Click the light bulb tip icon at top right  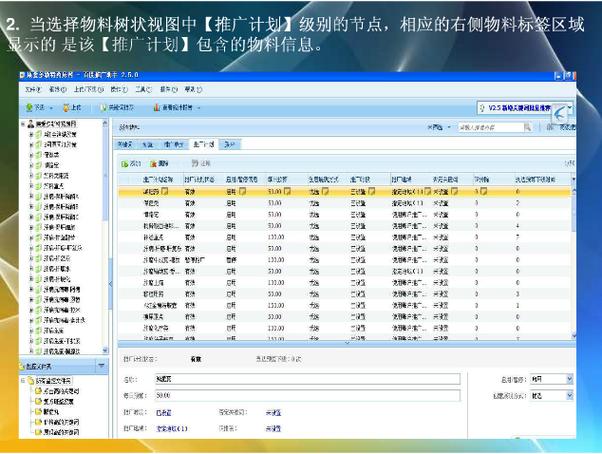[x=482, y=108]
